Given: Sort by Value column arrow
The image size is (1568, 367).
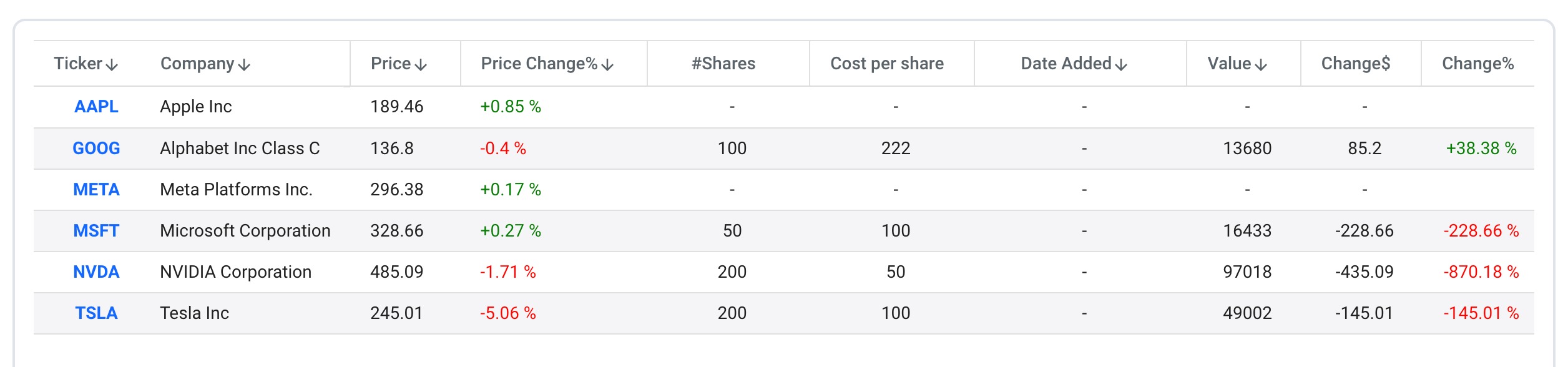Looking at the screenshot, I should click(1261, 65).
